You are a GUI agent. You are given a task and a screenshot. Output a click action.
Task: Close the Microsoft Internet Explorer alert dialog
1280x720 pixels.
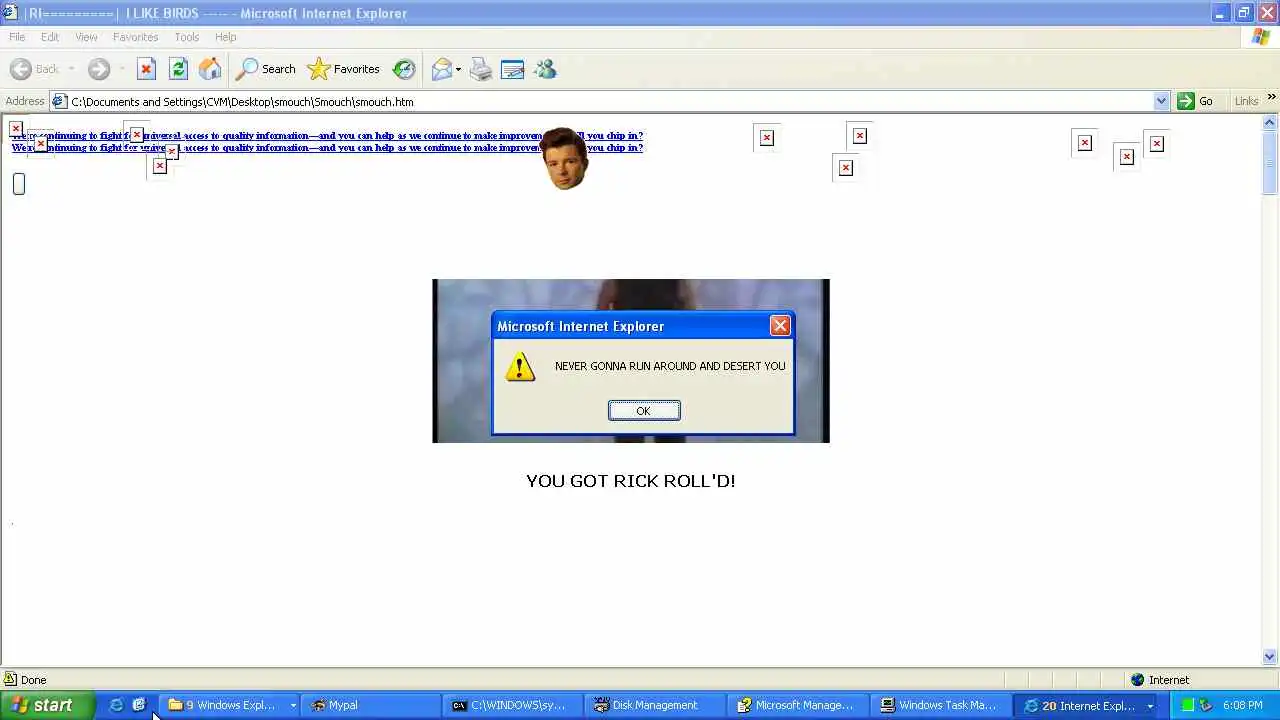(x=780, y=326)
